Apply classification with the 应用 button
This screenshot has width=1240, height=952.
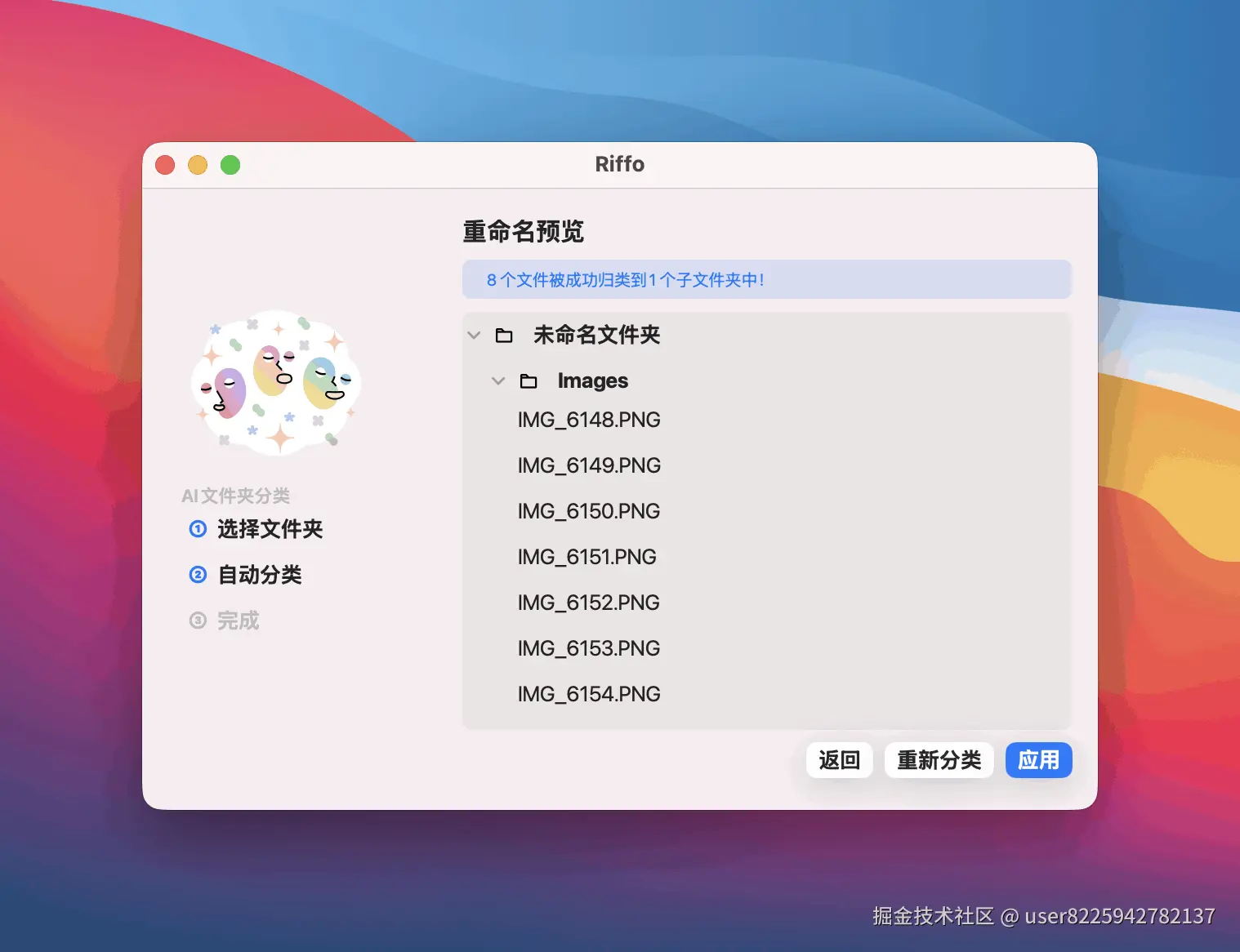pyautogui.click(x=1038, y=760)
